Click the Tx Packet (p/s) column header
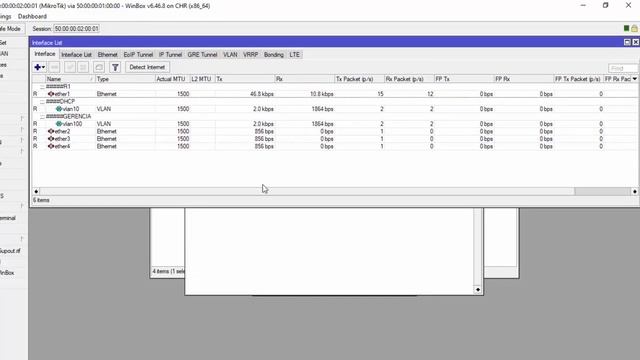This screenshot has height=360, width=640. coord(359,79)
